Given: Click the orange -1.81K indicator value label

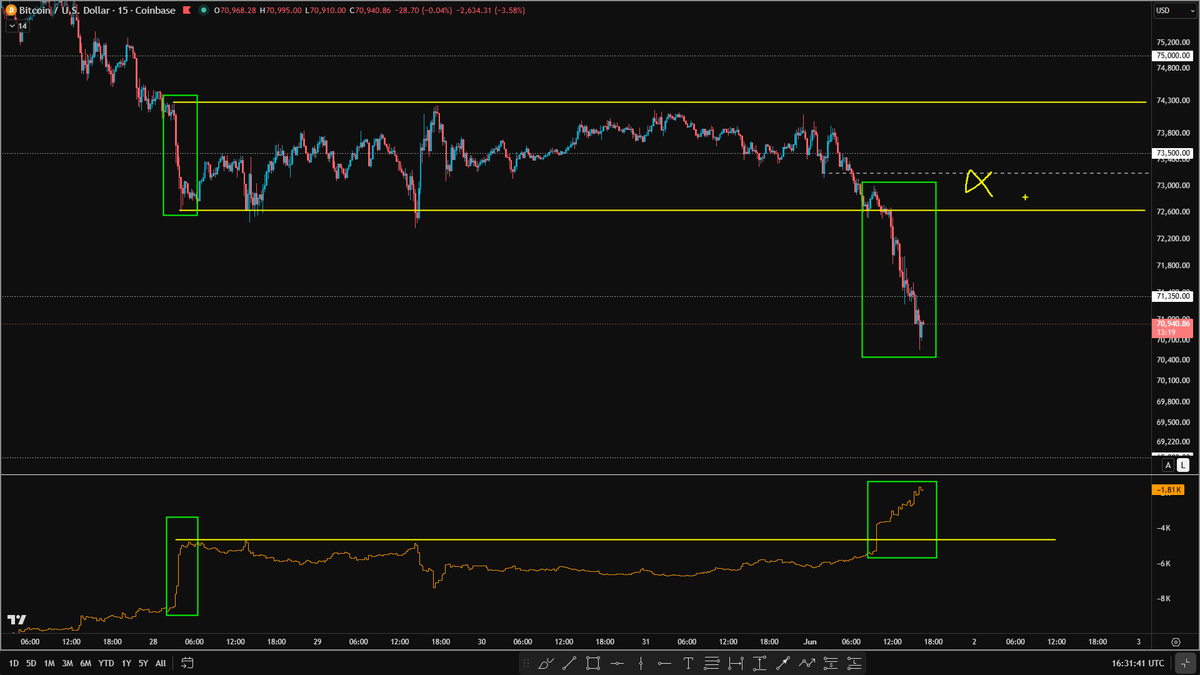Looking at the screenshot, I should pyautogui.click(x=1168, y=490).
